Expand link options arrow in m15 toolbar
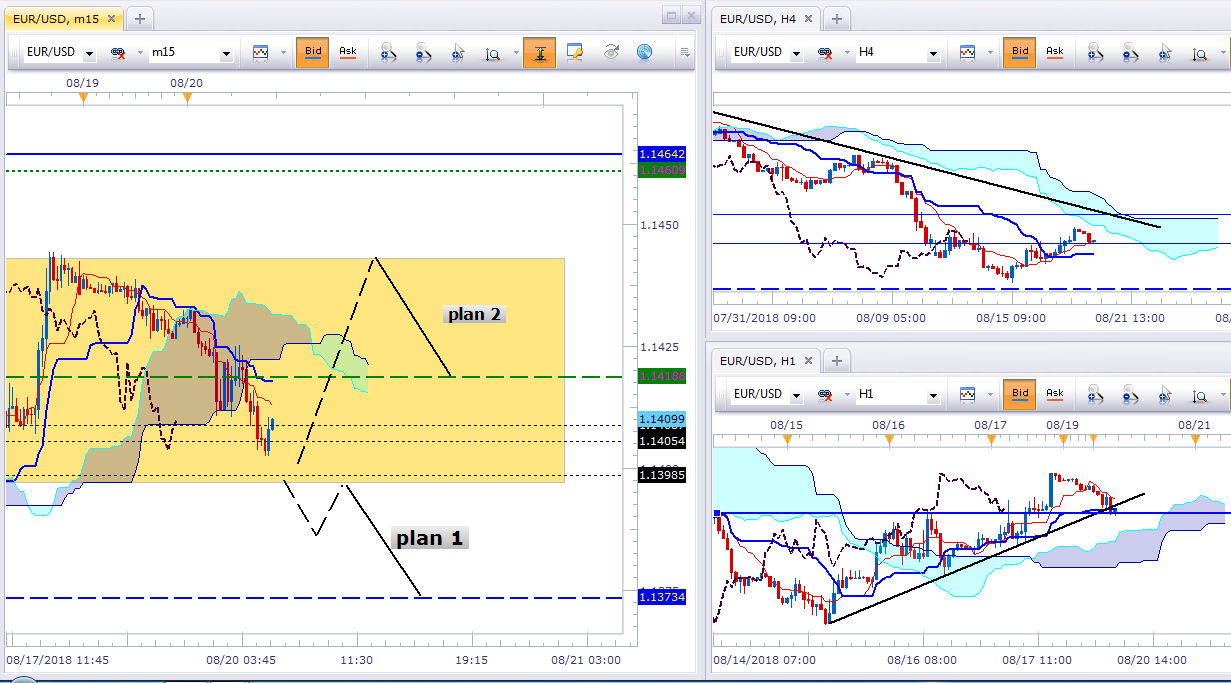Screen dimensions: 1231x683 (x=139, y=53)
